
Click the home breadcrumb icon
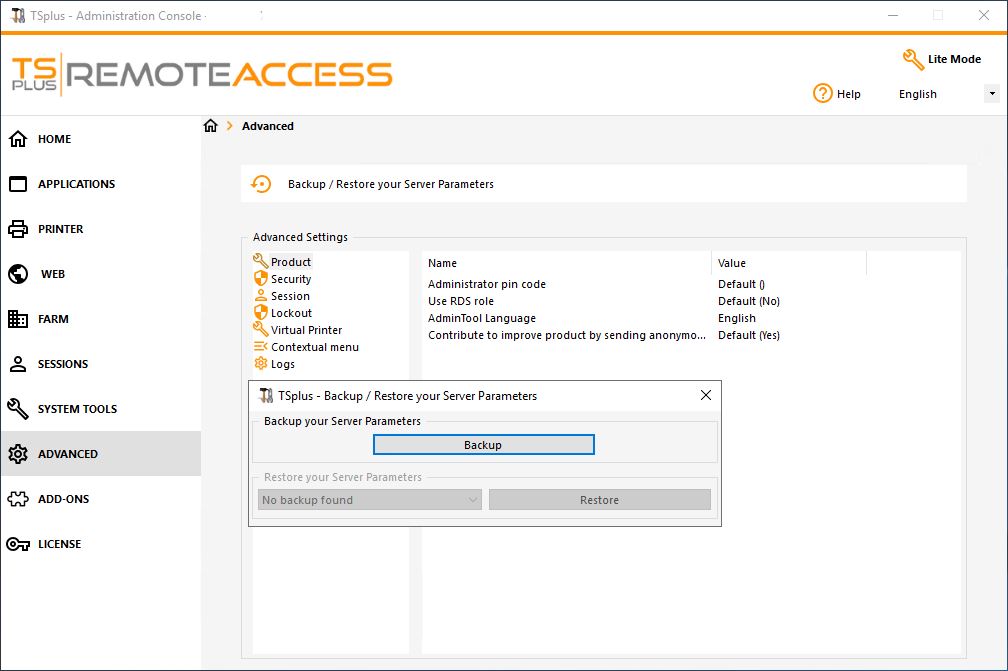(x=211, y=125)
